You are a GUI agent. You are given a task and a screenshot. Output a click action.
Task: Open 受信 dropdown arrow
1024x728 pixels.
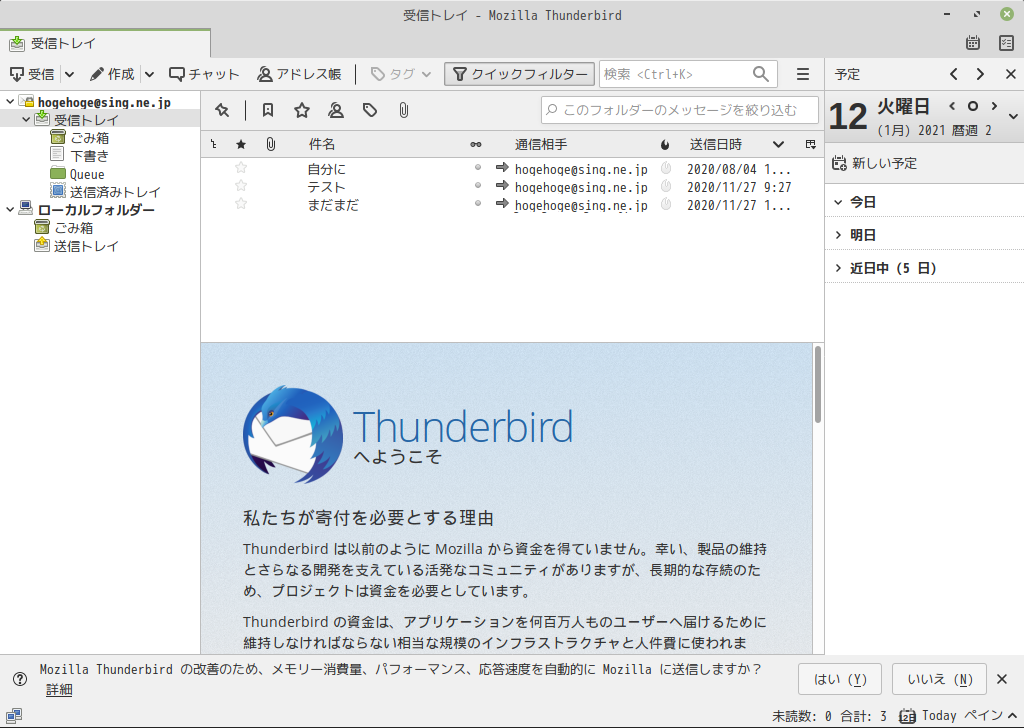tap(69, 74)
